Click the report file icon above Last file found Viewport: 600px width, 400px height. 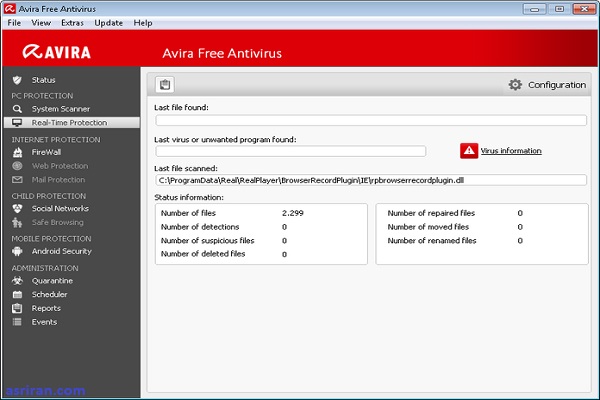[166, 85]
